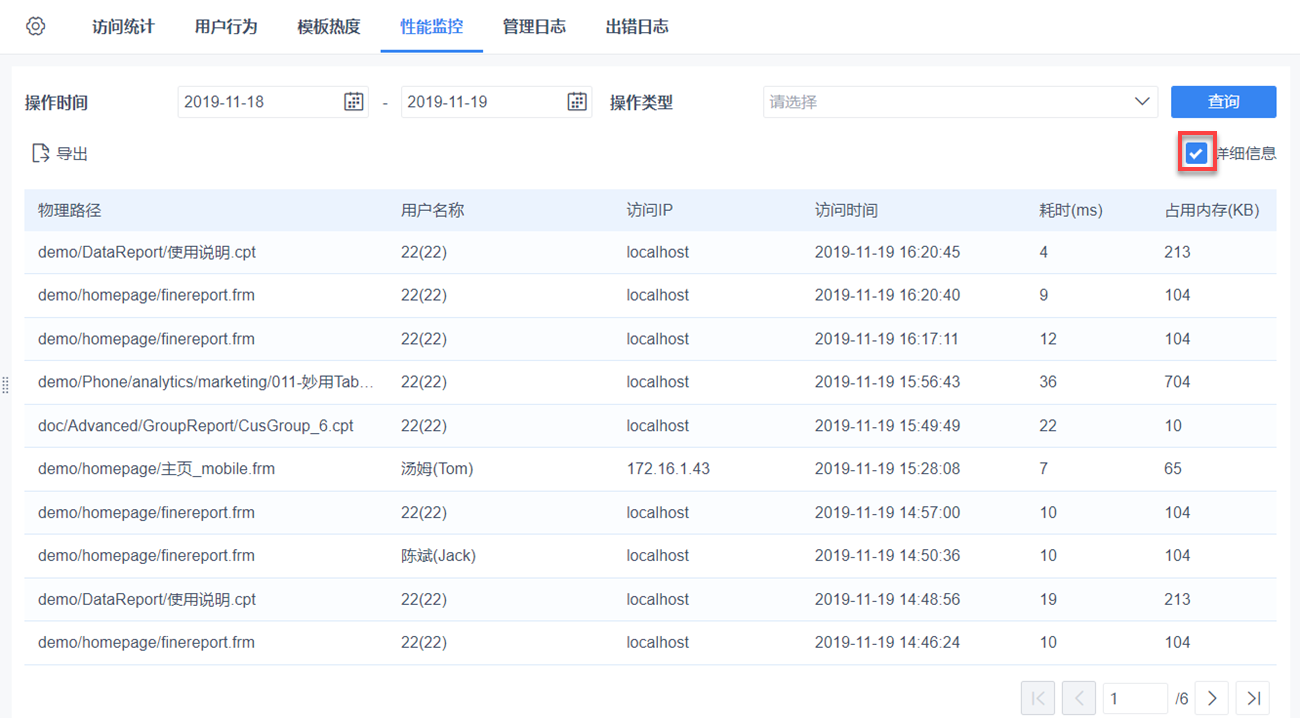Click access time 2019-11-19 14:46:24
1300x718 pixels.
pos(887,642)
